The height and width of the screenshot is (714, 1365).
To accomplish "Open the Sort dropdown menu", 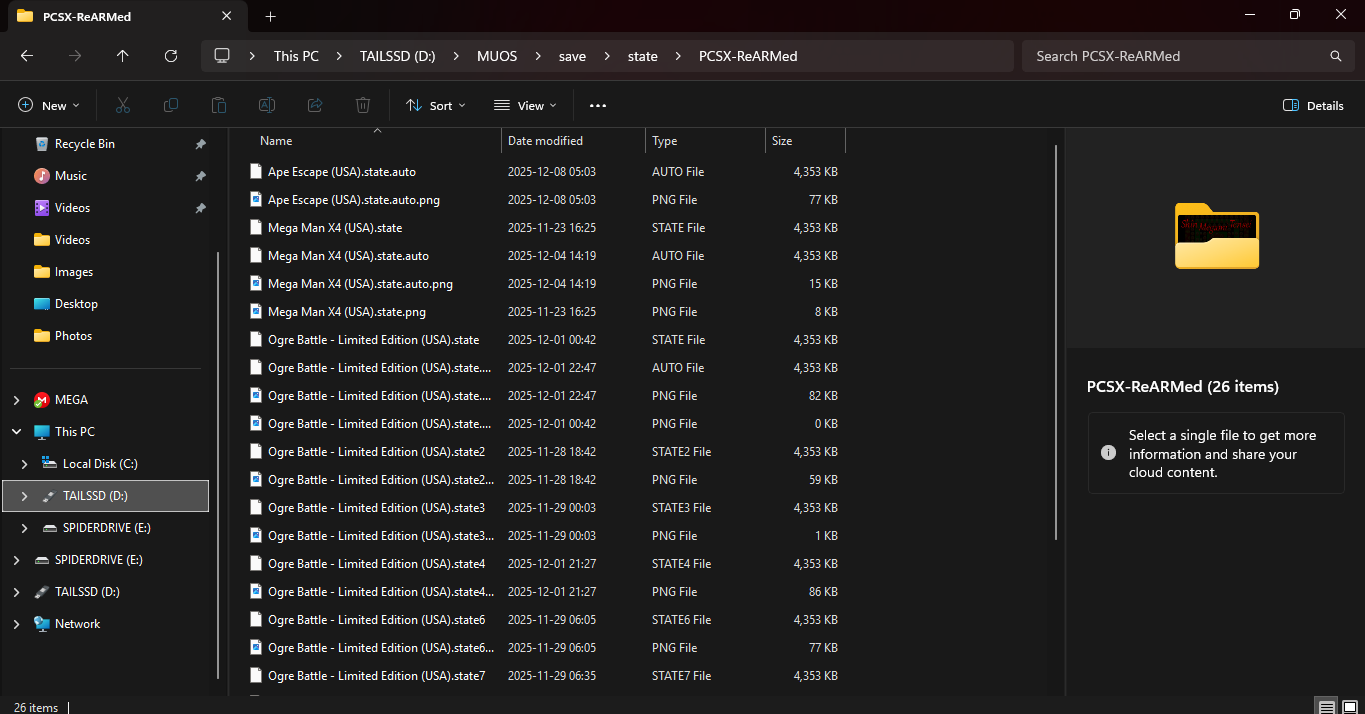I will (436, 105).
